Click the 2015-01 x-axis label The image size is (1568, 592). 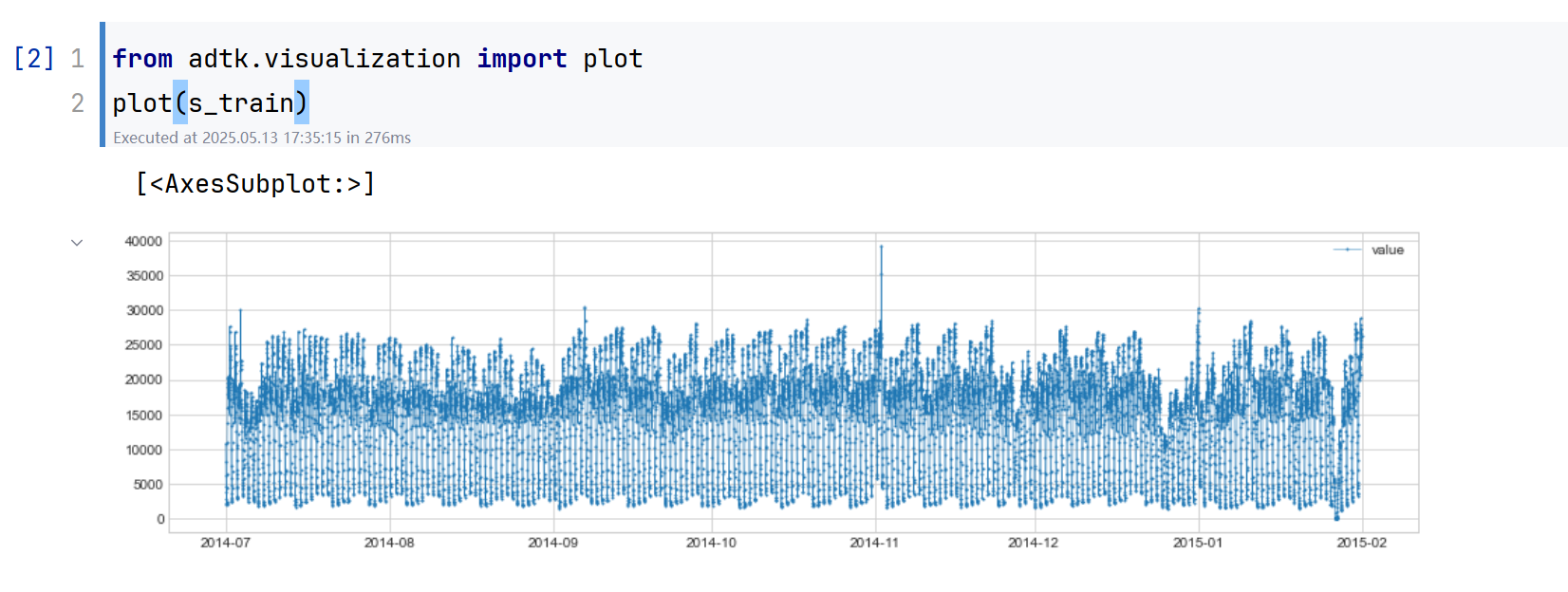tap(1198, 543)
